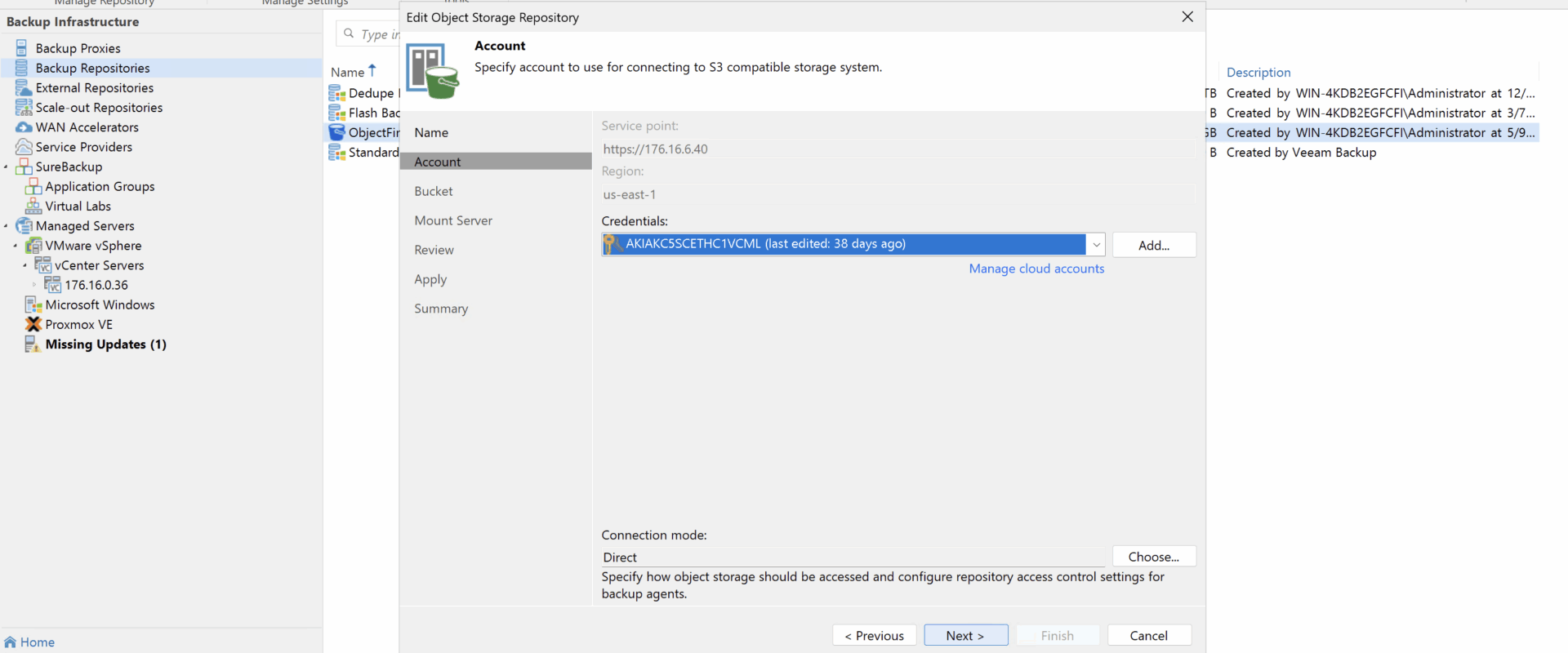Click the WAN Accelerators cloud icon
Screen dimensions: 1568x653
tap(24, 127)
